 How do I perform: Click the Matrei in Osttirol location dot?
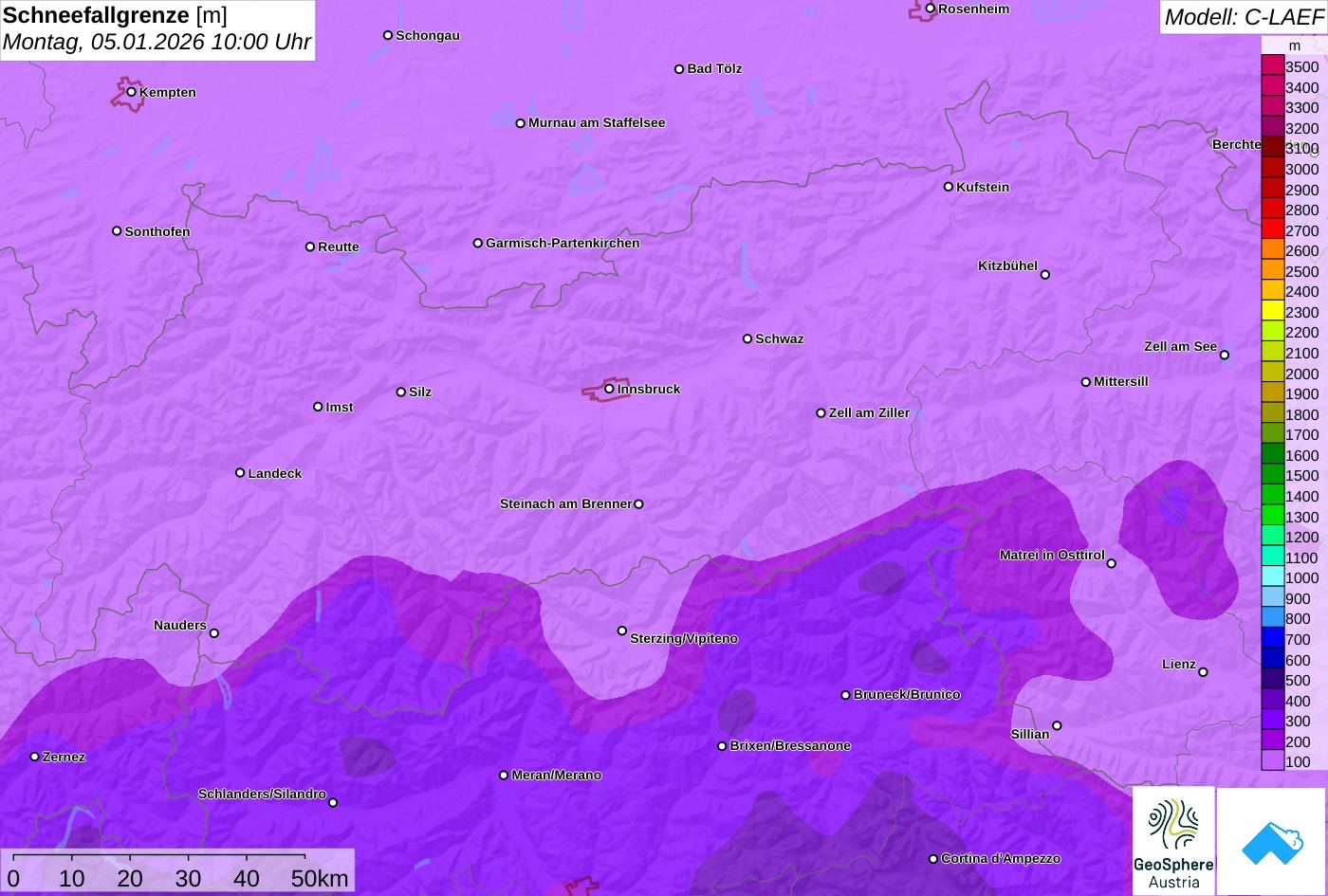point(1112,564)
